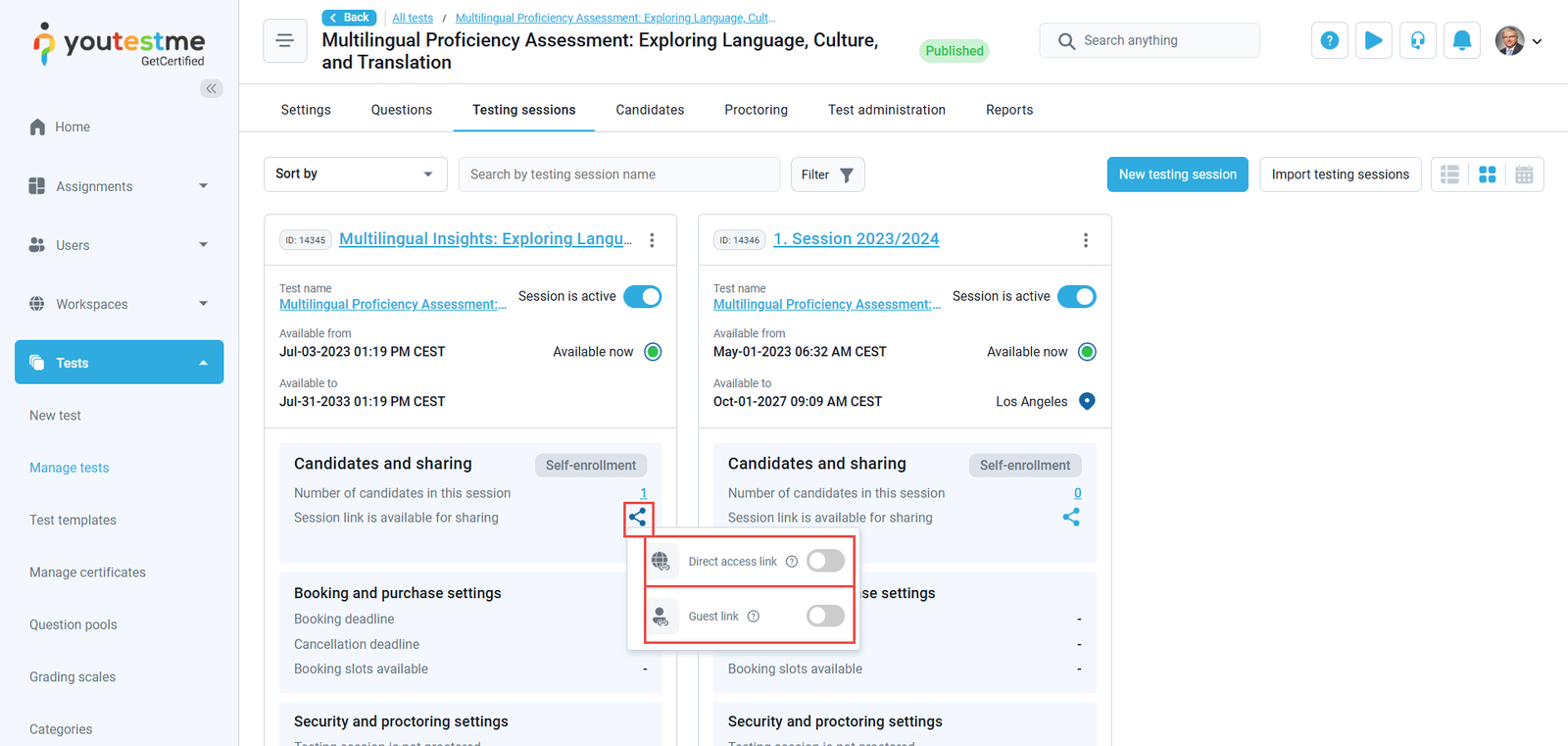Enable the Guest link toggle
Viewport: 1568px width, 746px height.
[825, 616]
